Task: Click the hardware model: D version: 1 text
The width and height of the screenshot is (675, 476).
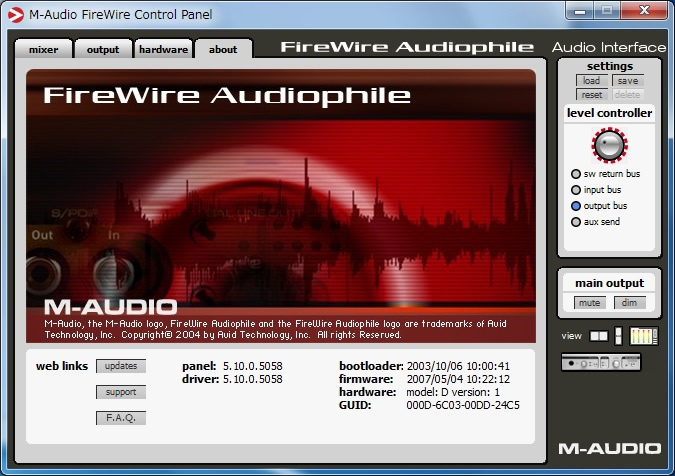Action: coord(453,392)
